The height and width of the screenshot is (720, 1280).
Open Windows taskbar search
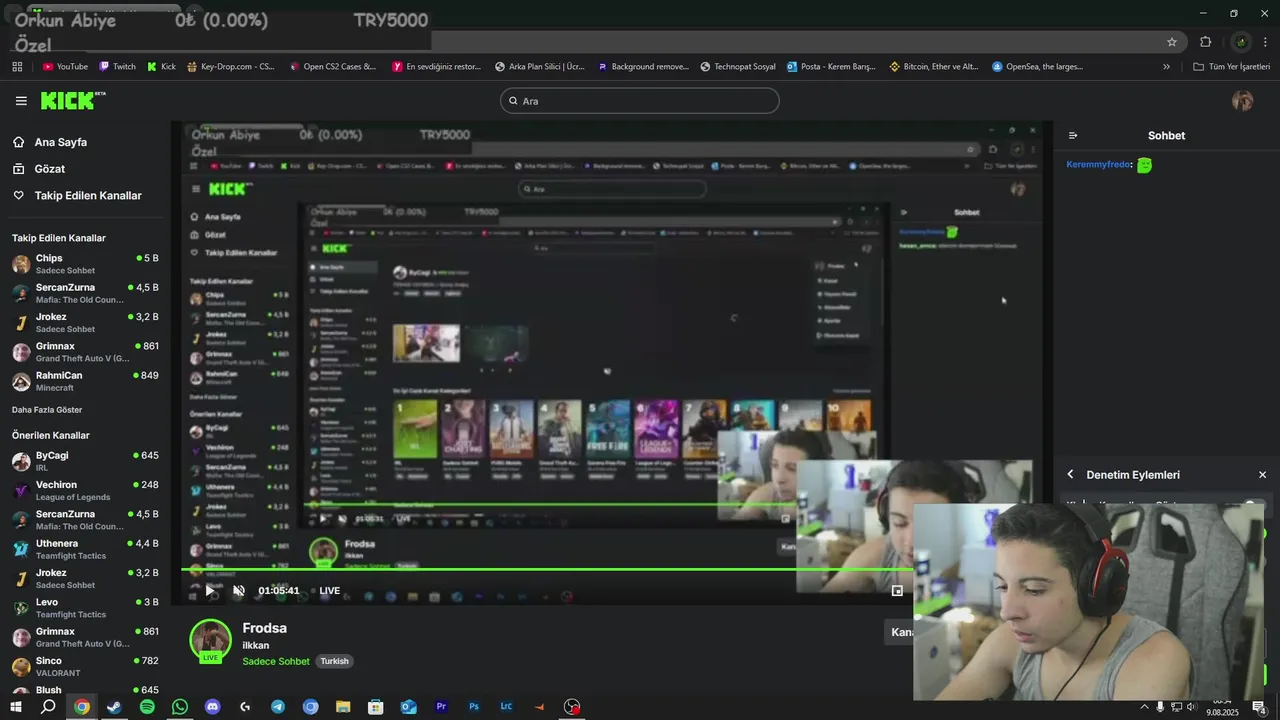[x=48, y=707]
